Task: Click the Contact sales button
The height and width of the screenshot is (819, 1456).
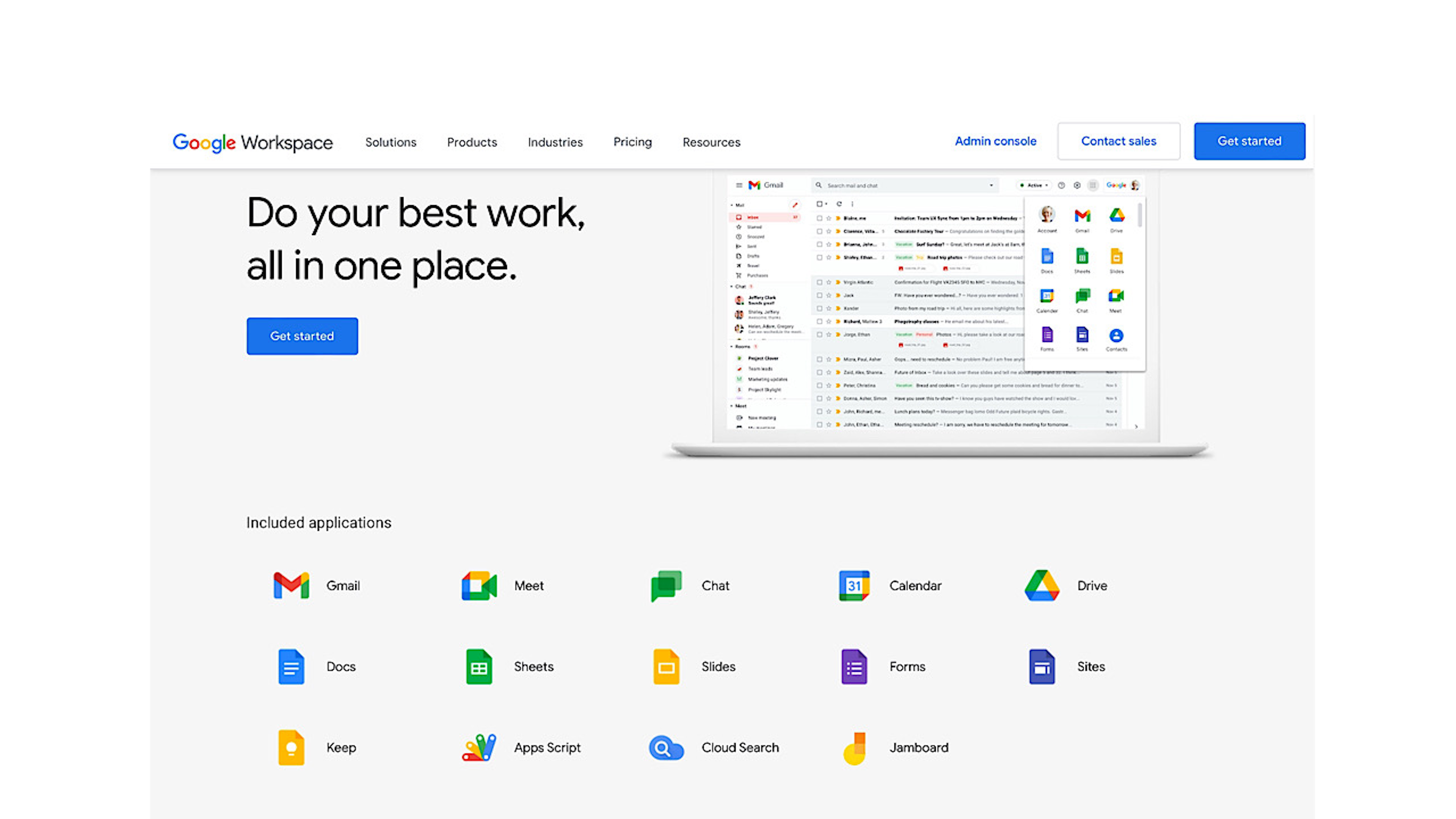Action: pyautogui.click(x=1119, y=141)
